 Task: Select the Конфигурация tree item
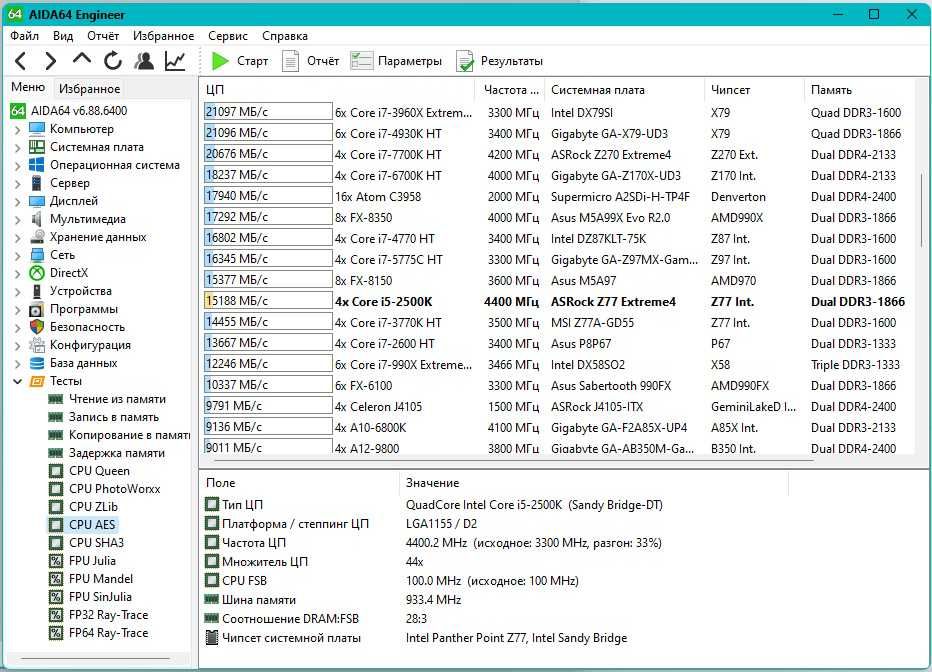90,345
